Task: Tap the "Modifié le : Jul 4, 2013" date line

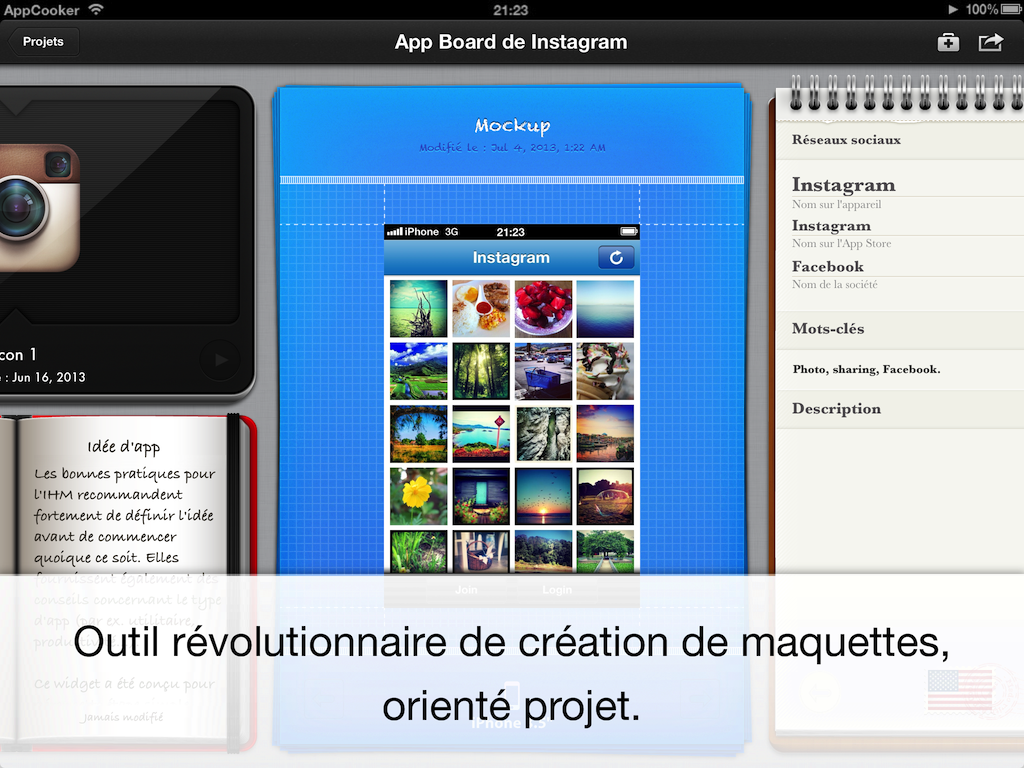Action: click(512, 148)
